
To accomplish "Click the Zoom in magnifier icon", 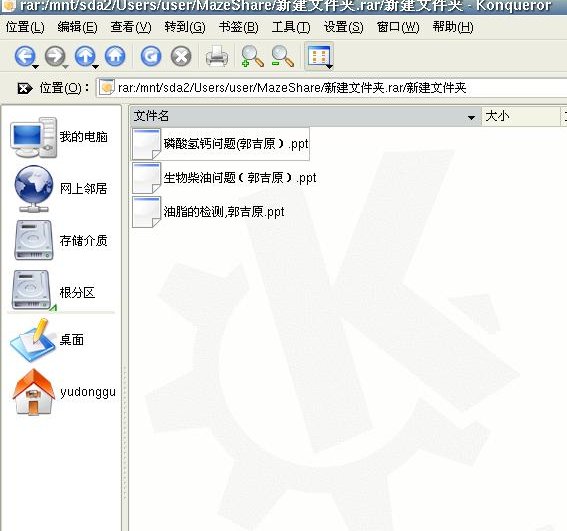I will [x=252, y=56].
